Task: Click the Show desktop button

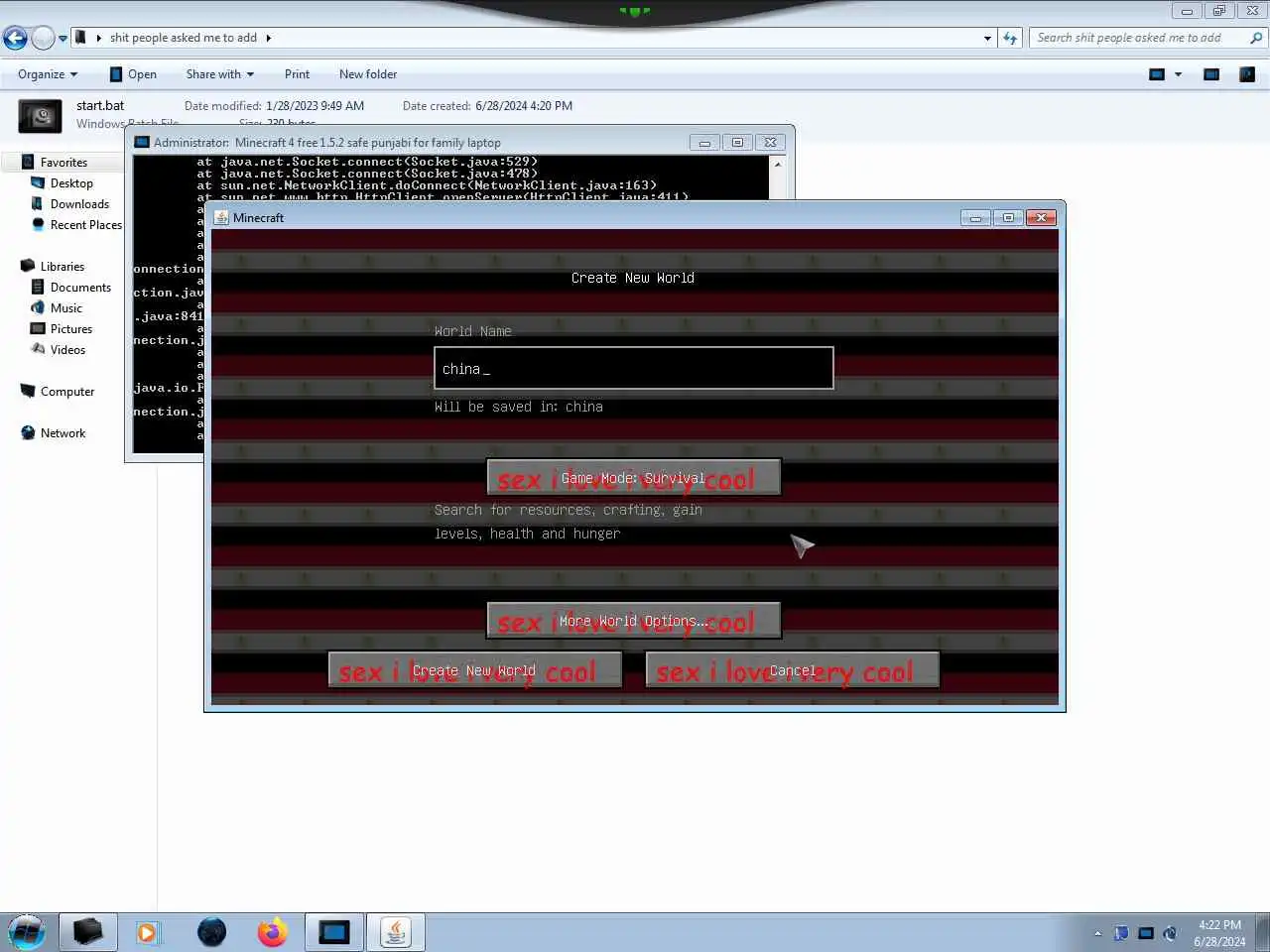Action: (1262, 932)
